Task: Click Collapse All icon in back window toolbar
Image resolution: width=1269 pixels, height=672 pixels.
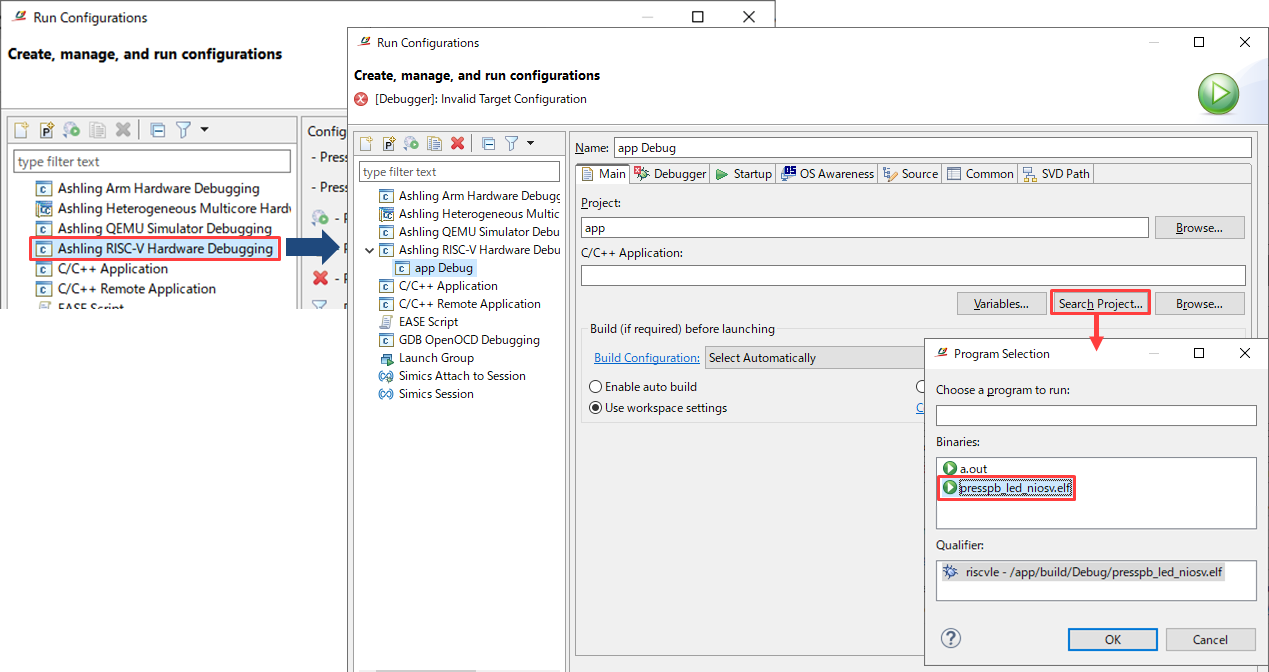Action: point(157,129)
